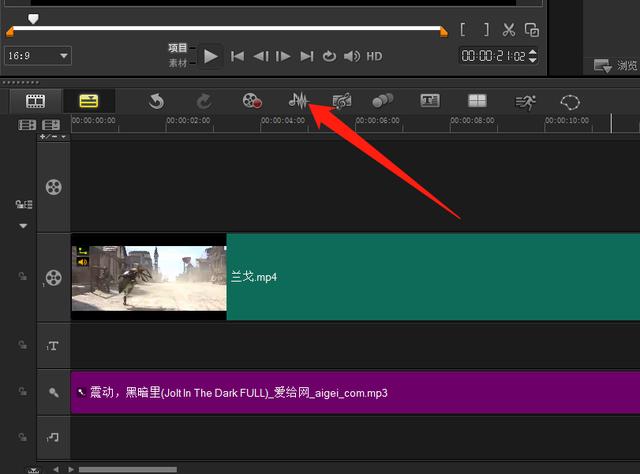Viewport: 640px width, 474px height.
Task: Expand the add/remove tracks +/- dropdown
Action: click(x=53, y=136)
